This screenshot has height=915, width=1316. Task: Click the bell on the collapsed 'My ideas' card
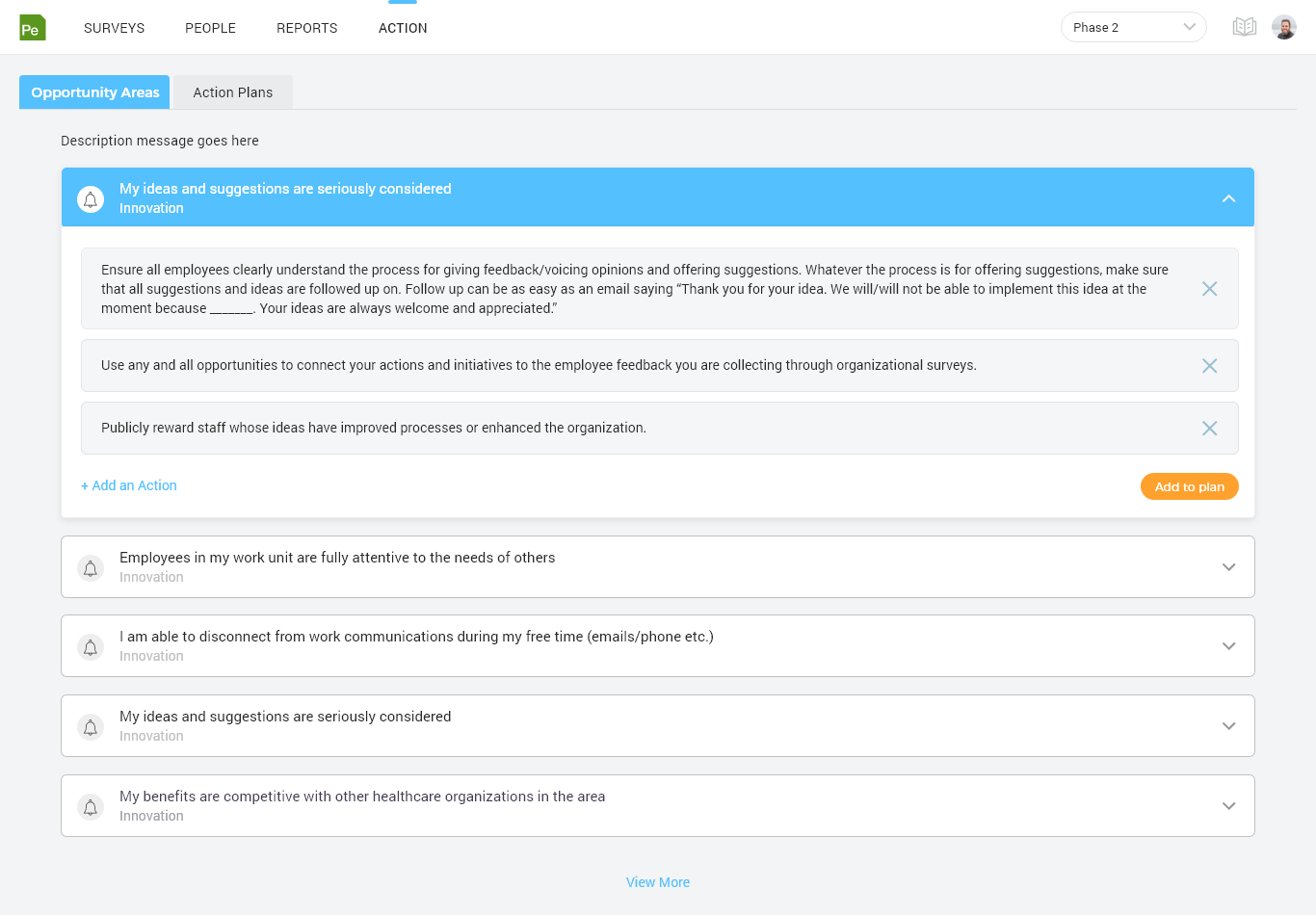(x=91, y=726)
